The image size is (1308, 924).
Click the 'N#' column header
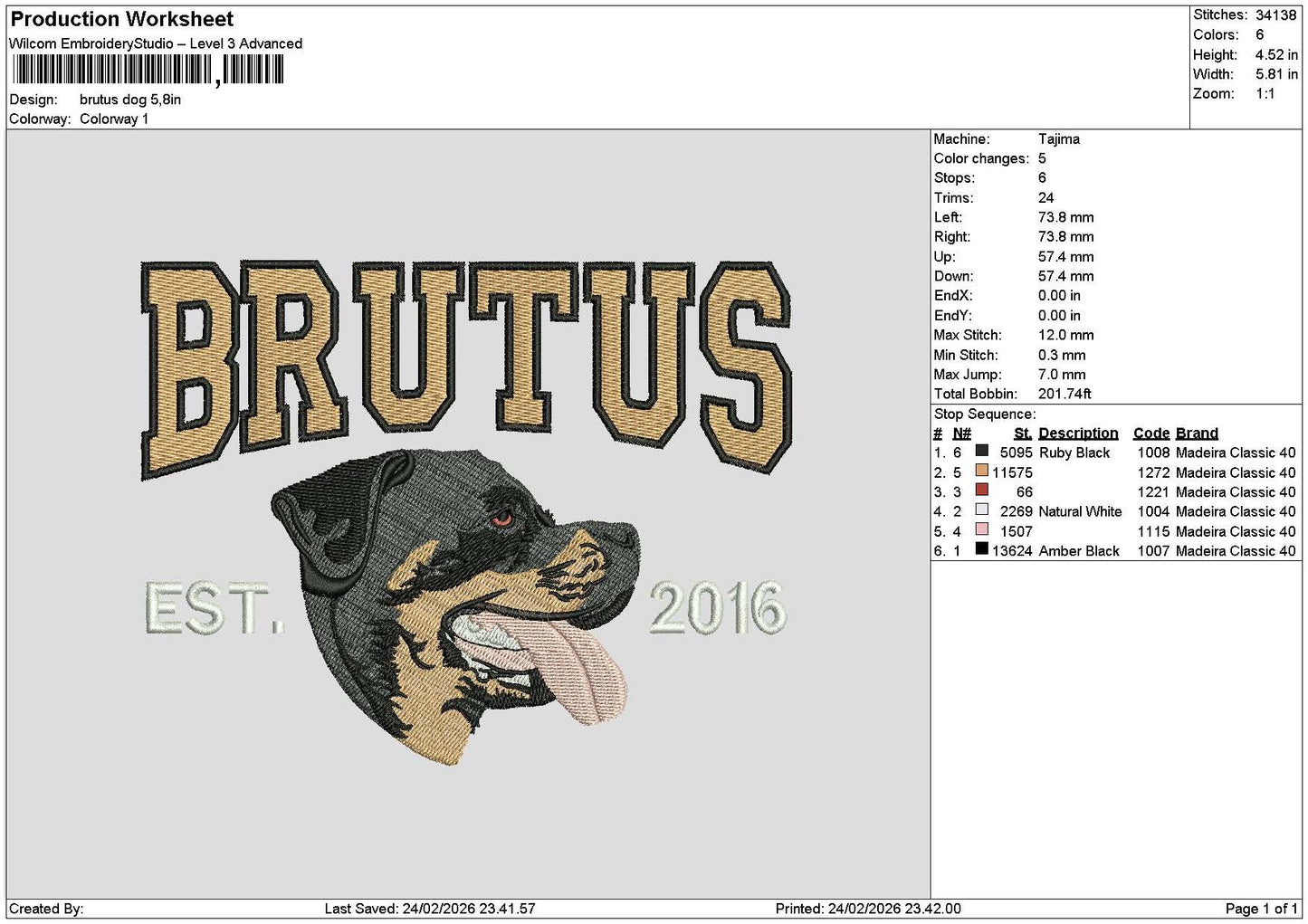pyautogui.click(x=961, y=433)
